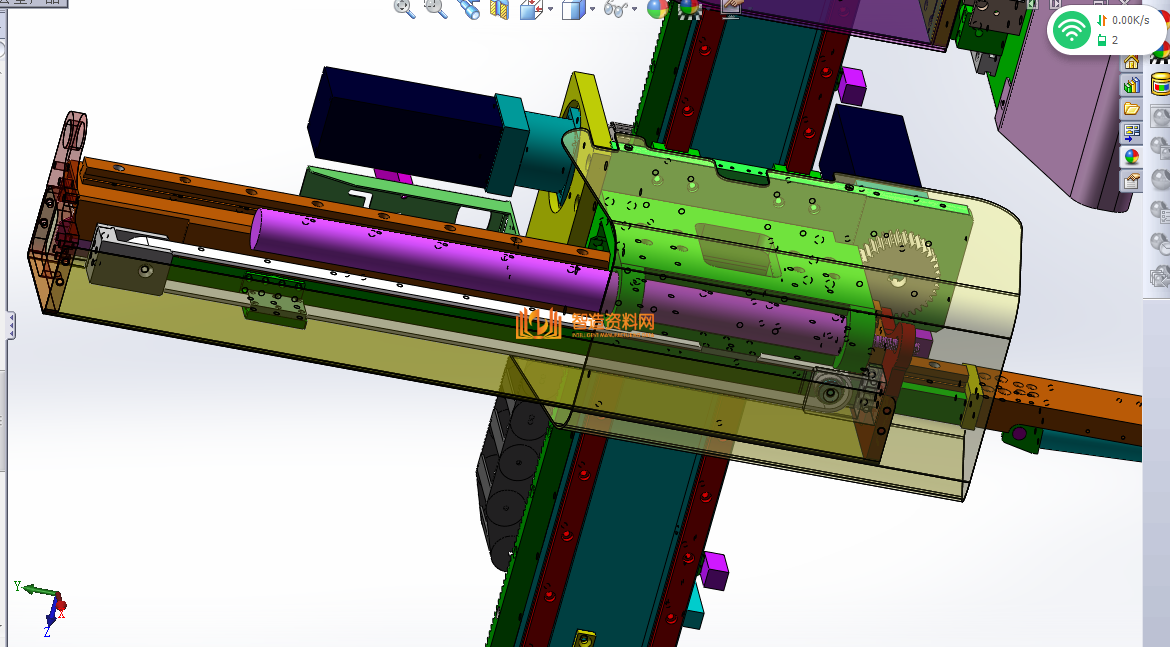Open the View Orientation cube icon
Viewport: 1170px width, 647px height.
530,10
